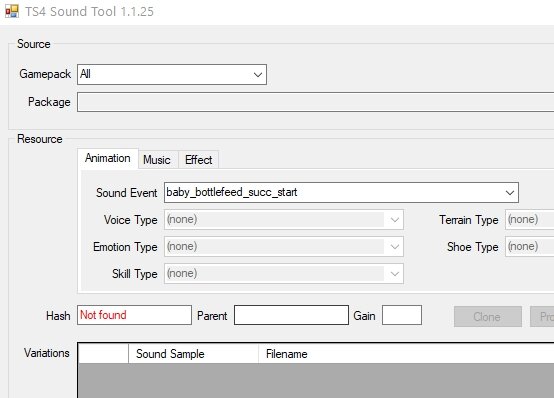
Task: Open the Skill Type dropdown
Action: point(284,273)
